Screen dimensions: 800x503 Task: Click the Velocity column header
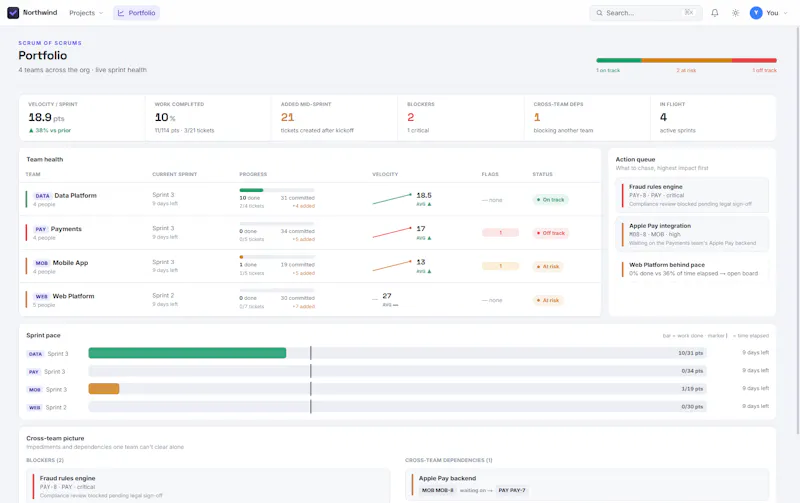tap(385, 174)
